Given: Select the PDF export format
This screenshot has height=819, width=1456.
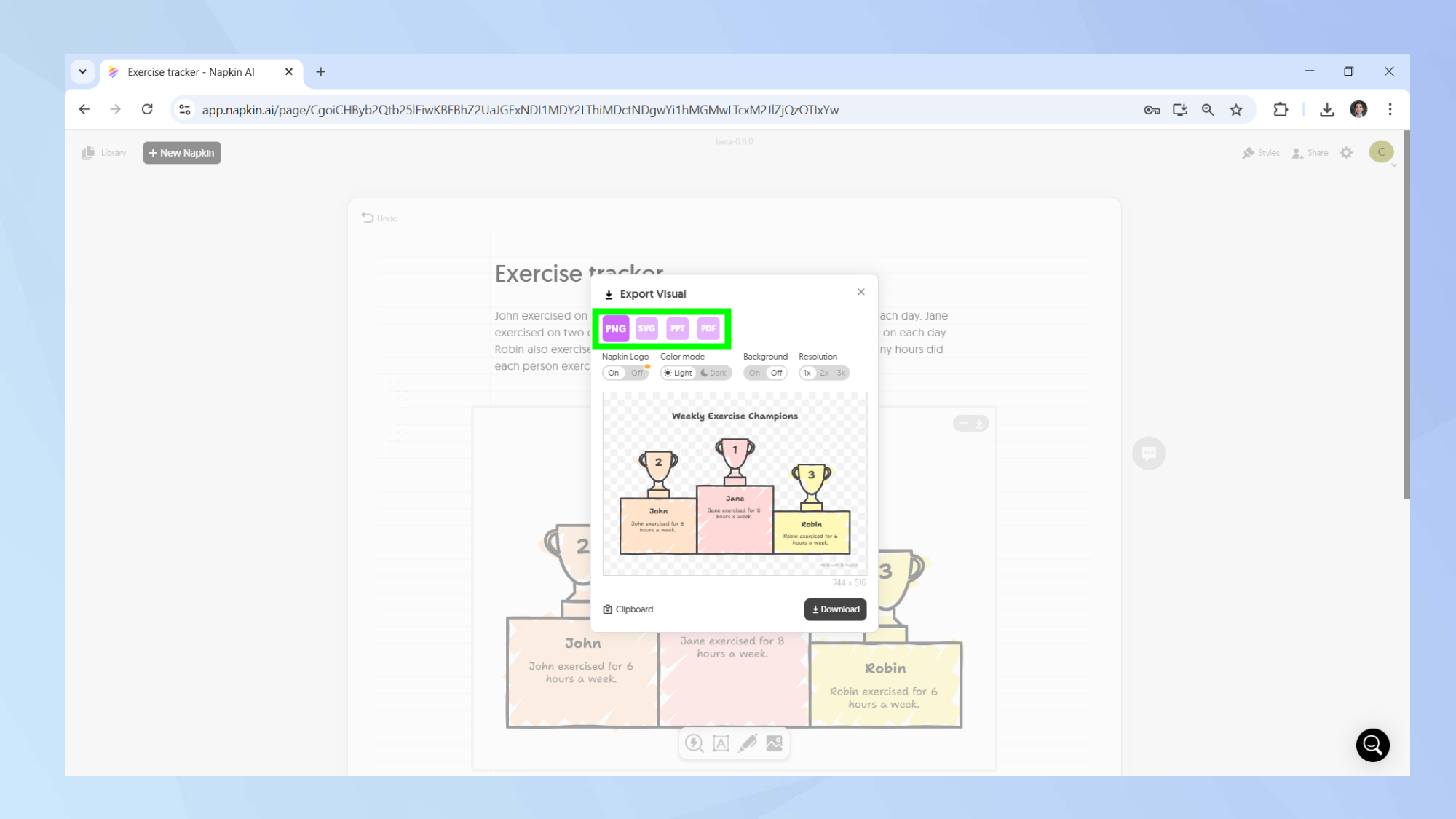Looking at the screenshot, I should coord(708,328).
